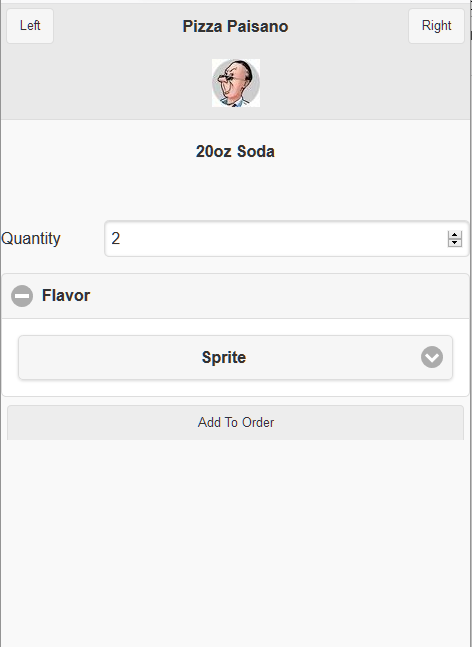Image resolution: width=472 pixels, height=647 pixels.
Task: Click the Right header button
Action: [437, 26]
